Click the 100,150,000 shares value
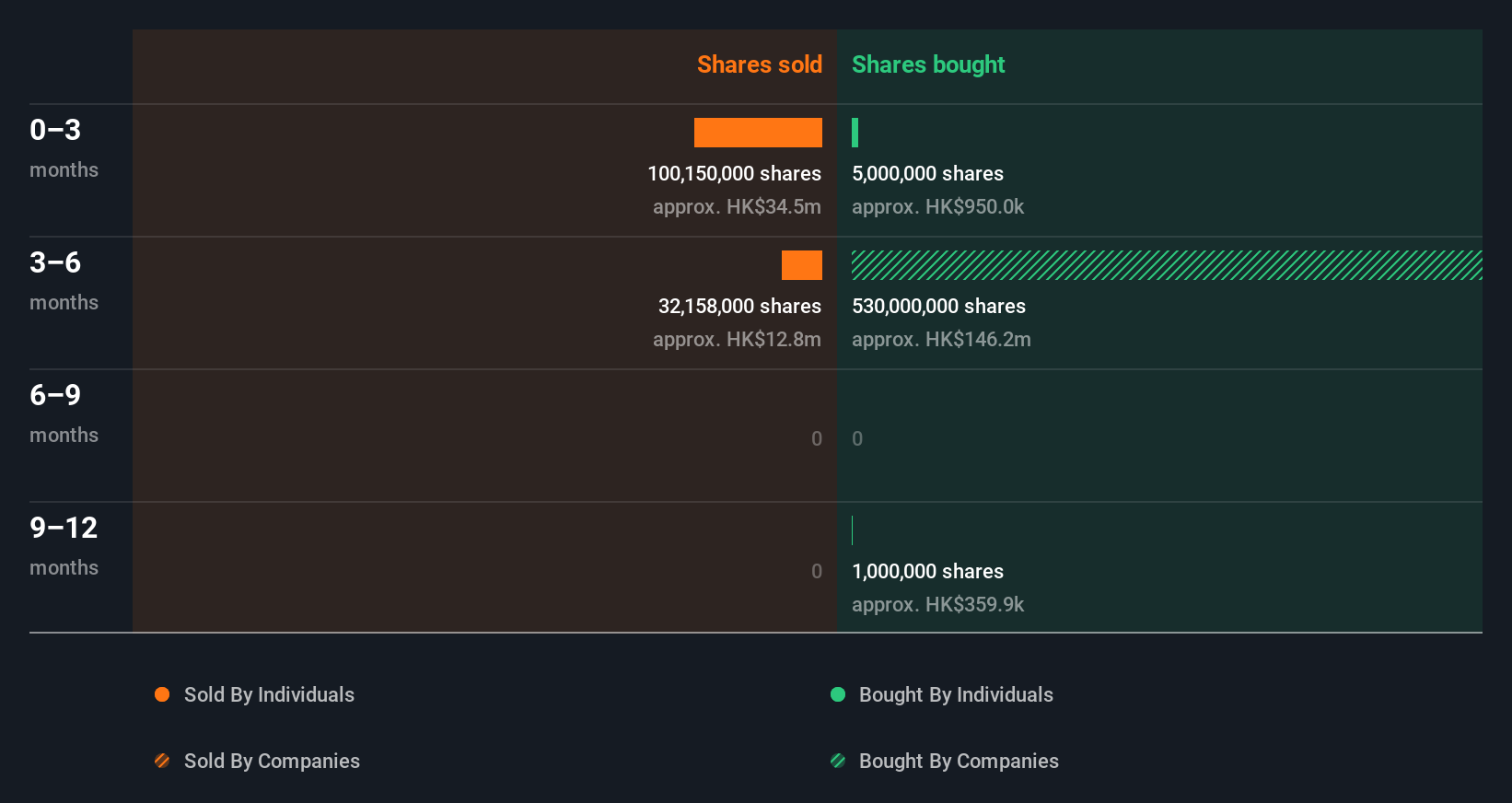 point(734,174)
